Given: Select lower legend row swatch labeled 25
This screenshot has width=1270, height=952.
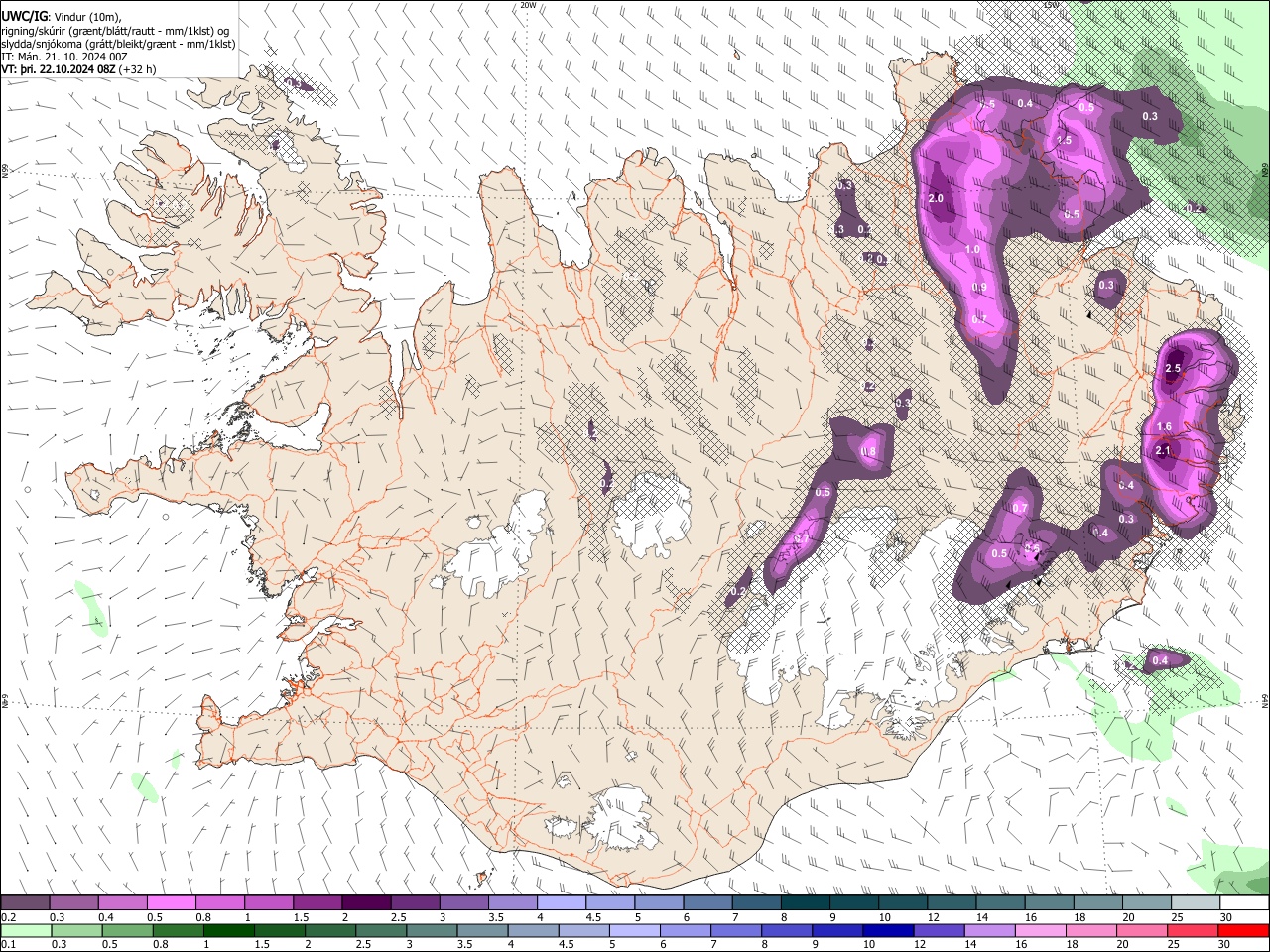Looking at the screenshot, I should [1194, 931].
